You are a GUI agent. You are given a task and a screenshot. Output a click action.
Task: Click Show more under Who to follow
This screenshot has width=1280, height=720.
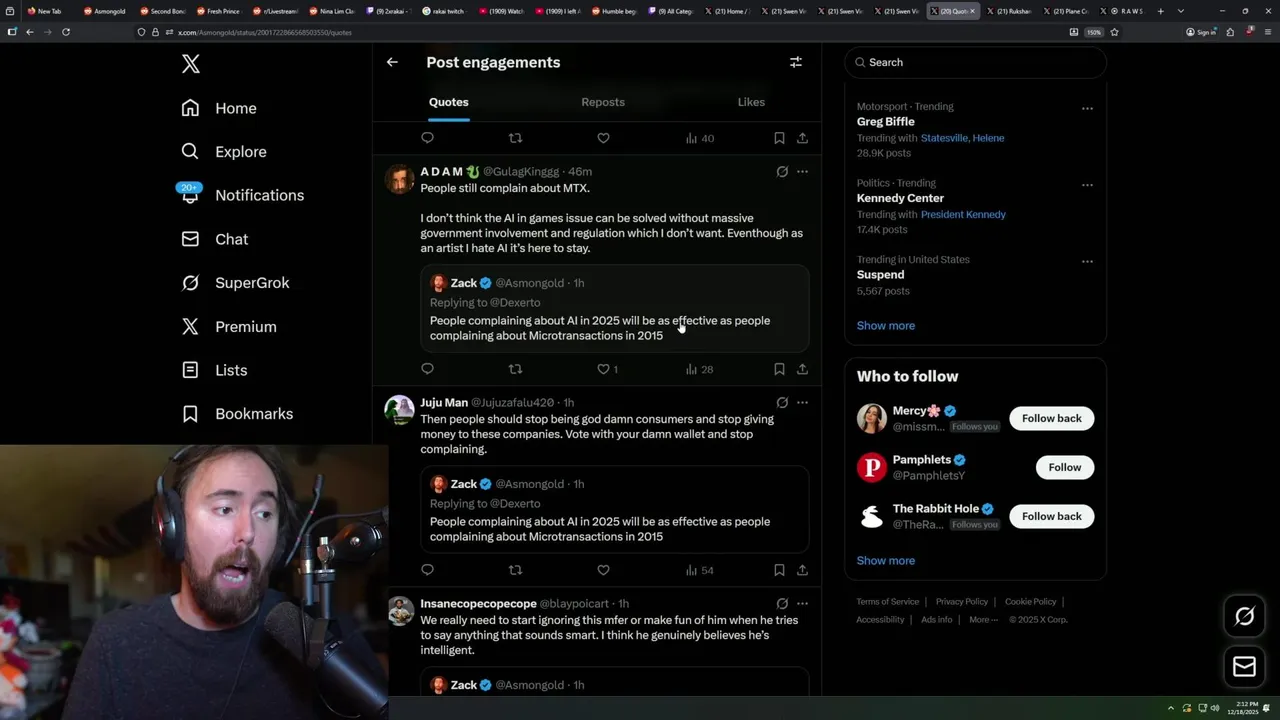(885, 560)
